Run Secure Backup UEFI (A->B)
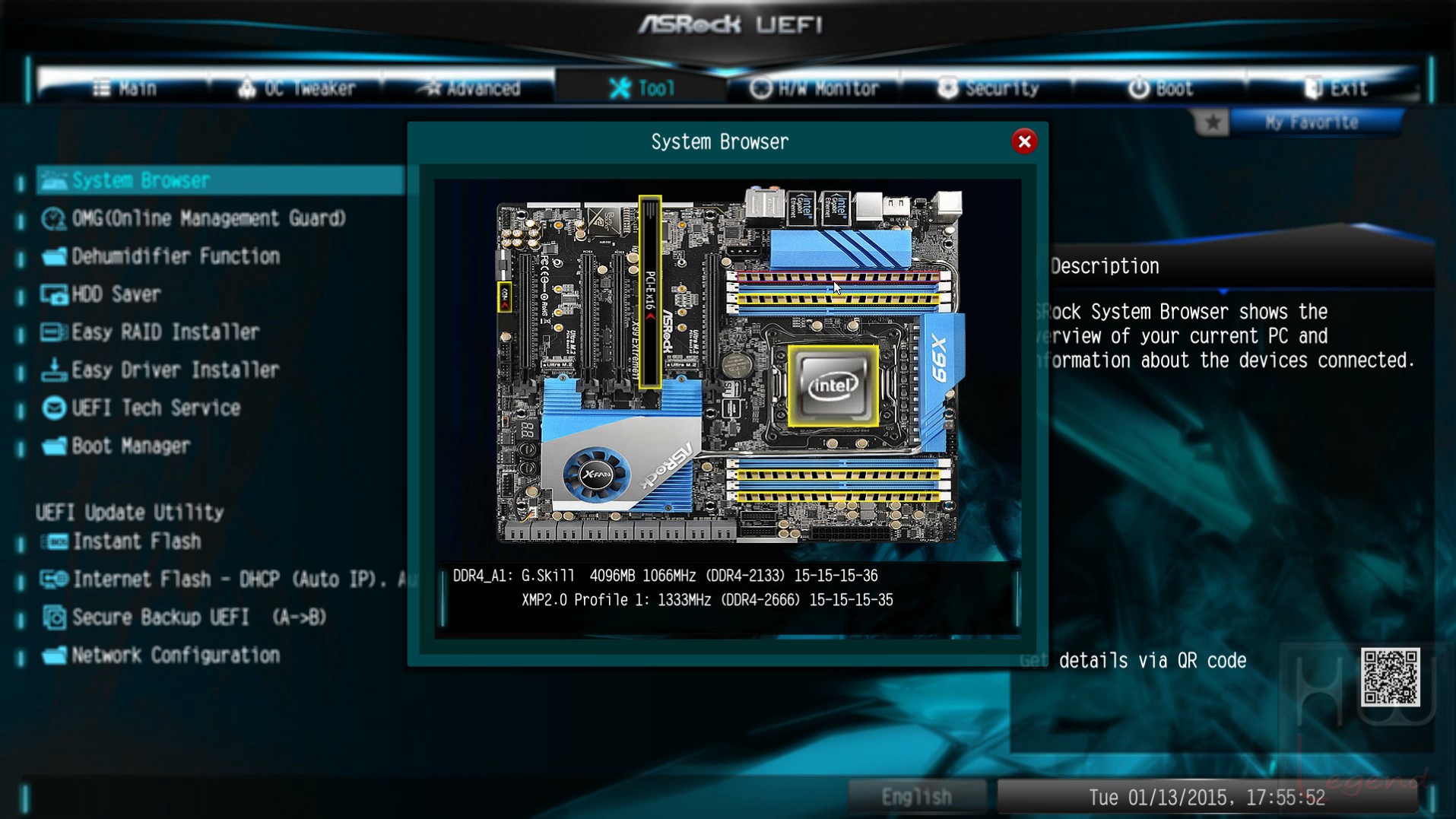 click(x=199, y=617)
